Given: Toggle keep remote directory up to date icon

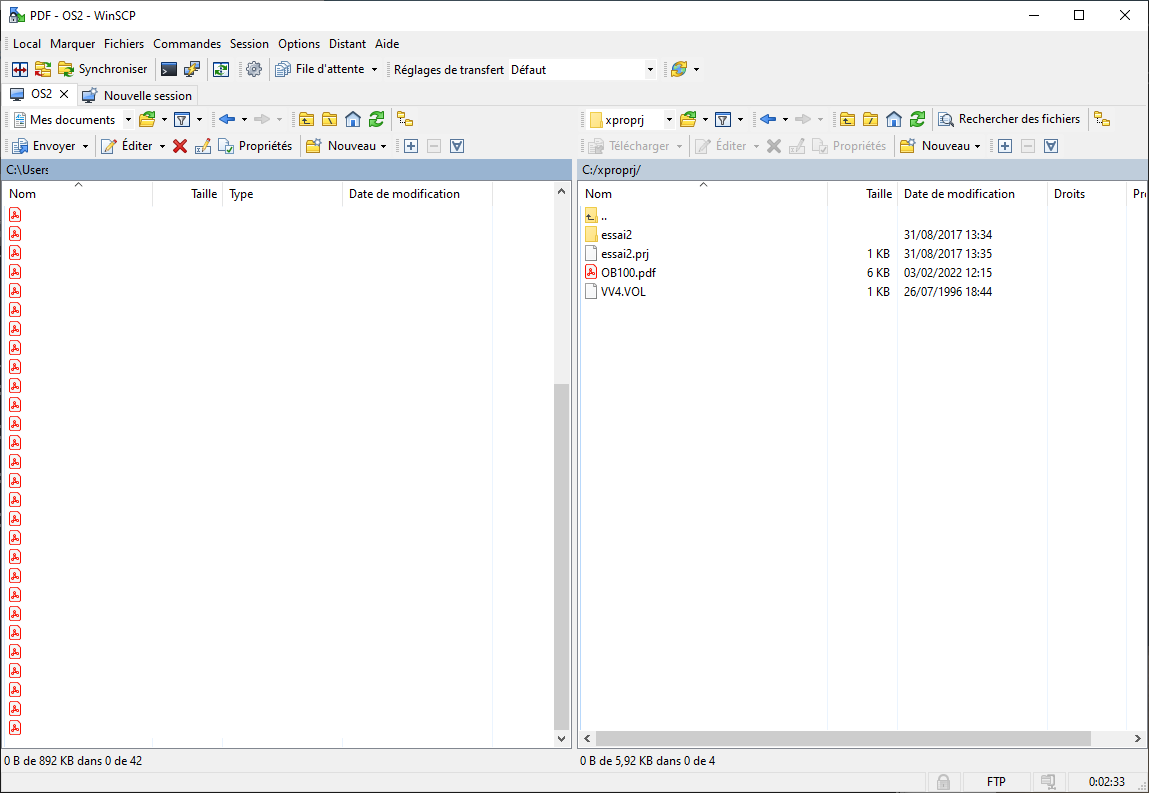Looking at the screenshot, I should point(221,70).
